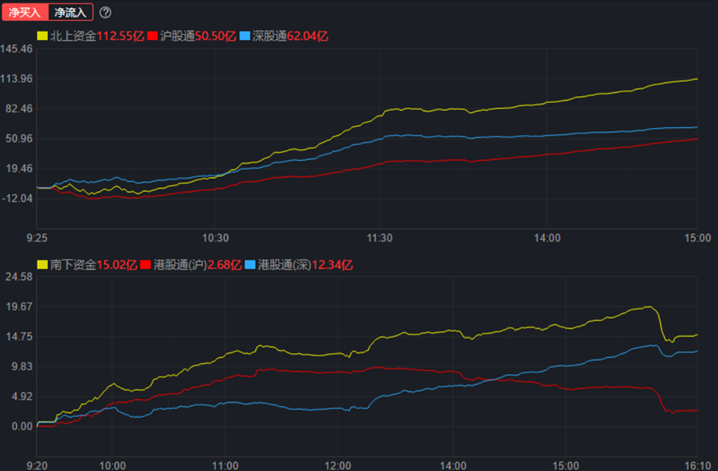The image size is (718, 471).
Task: Click the blue 港股通(深) legend square
Action: (x=251, y=265)
